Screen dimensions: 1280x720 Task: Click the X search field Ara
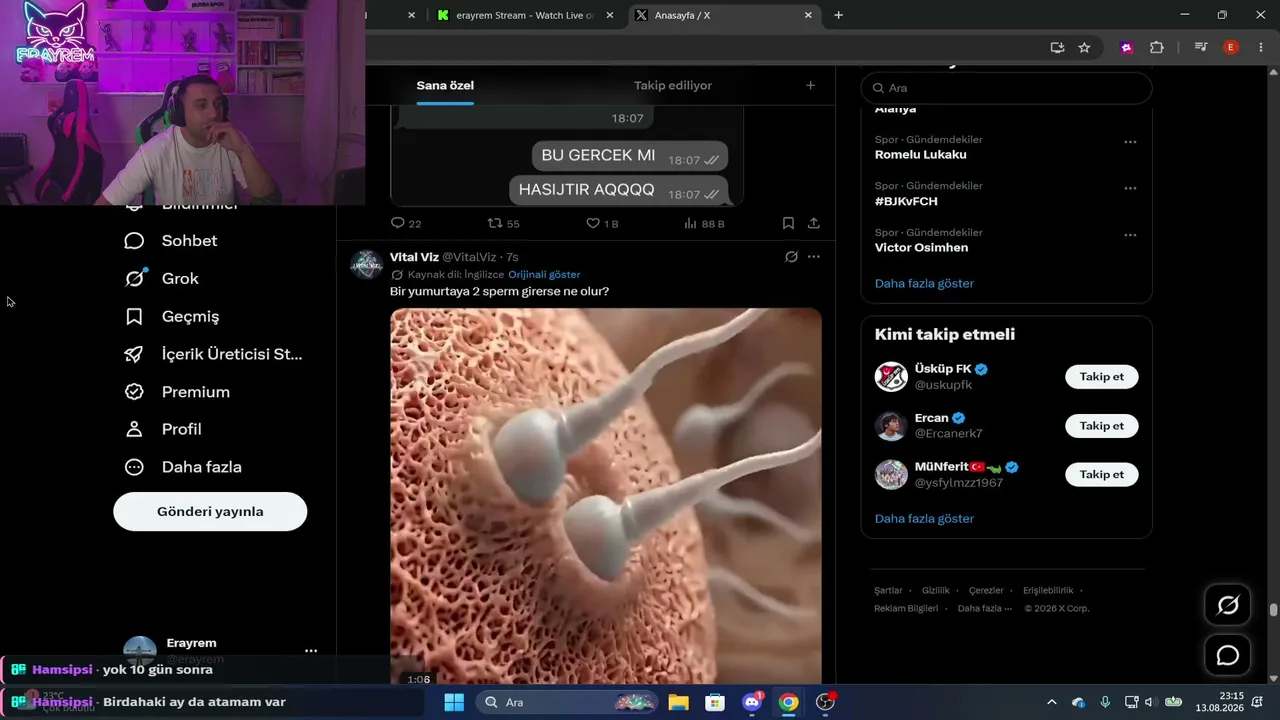[1007, 88]
